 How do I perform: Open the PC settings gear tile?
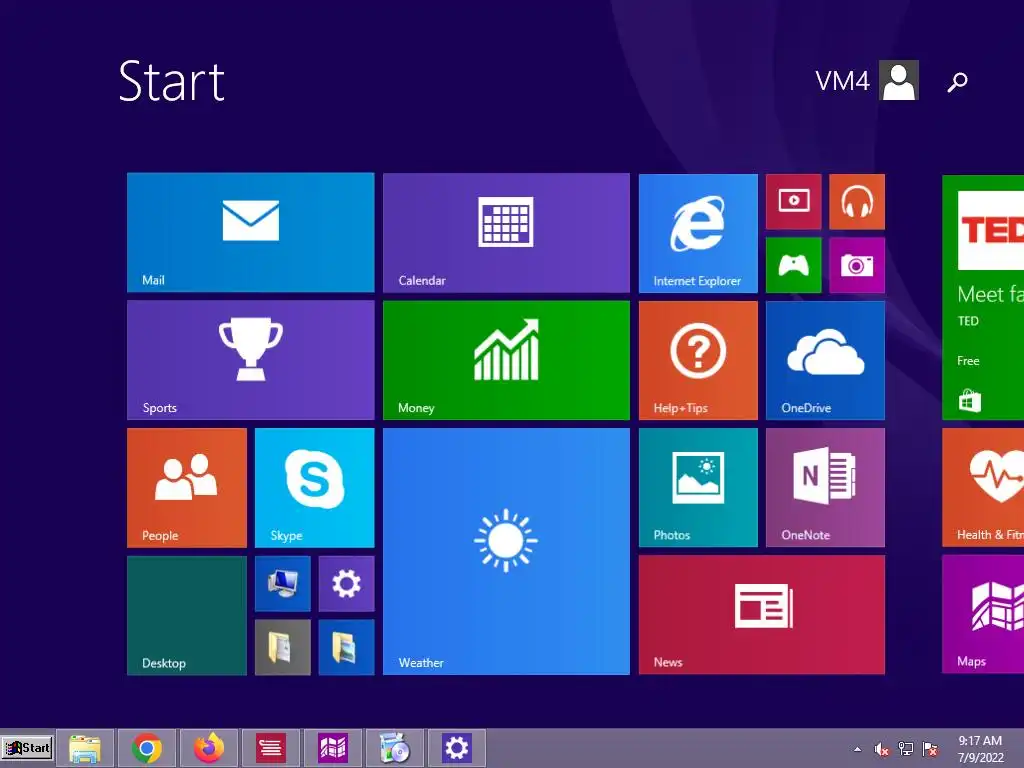[346, 584]
